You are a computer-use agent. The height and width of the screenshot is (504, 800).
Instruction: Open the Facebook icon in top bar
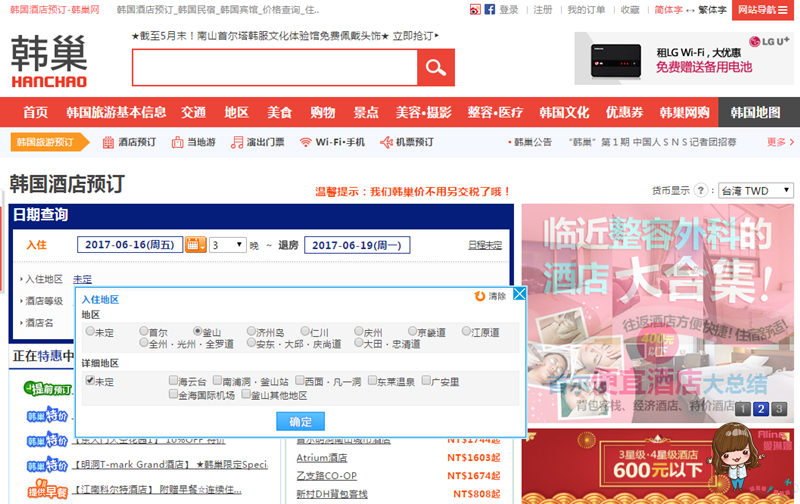point(490,10)
